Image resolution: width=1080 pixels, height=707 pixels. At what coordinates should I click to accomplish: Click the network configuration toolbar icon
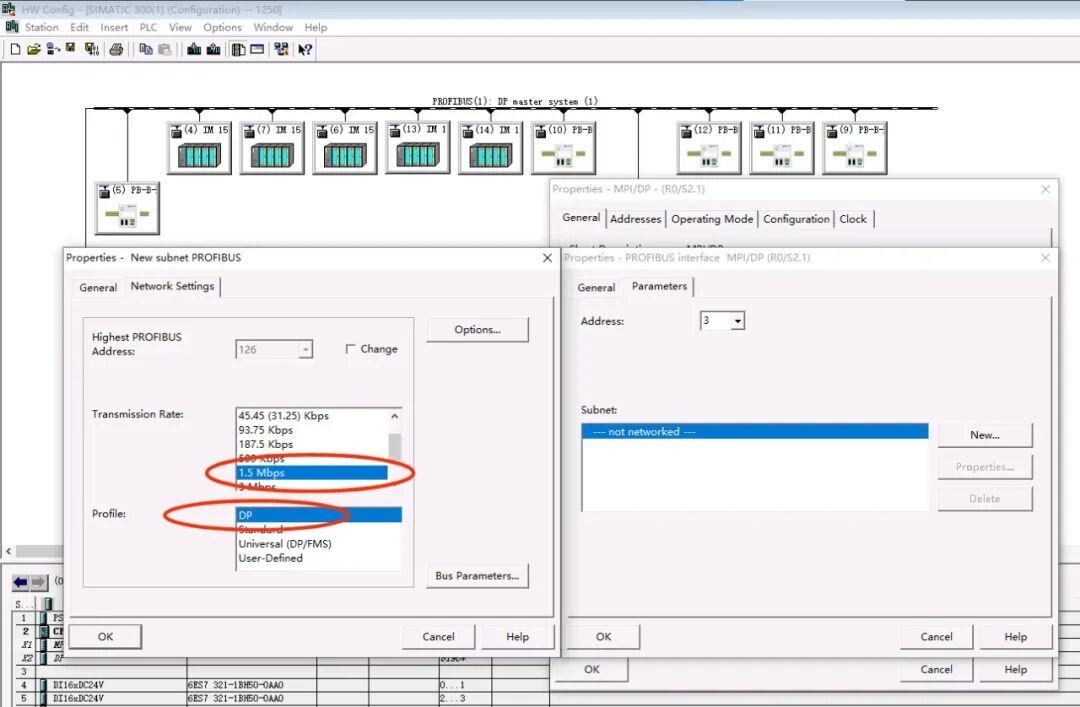click(281, 49)
